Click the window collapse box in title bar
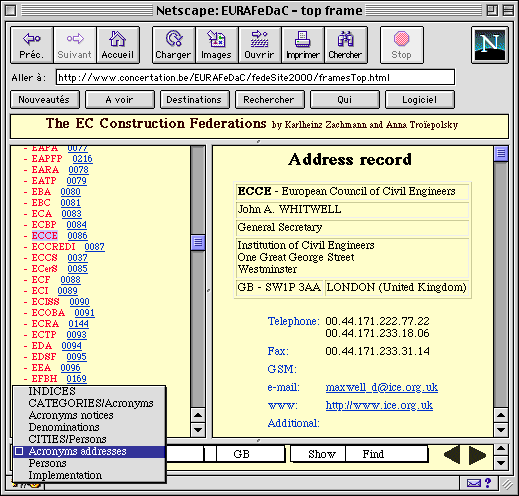 (508, 11)
